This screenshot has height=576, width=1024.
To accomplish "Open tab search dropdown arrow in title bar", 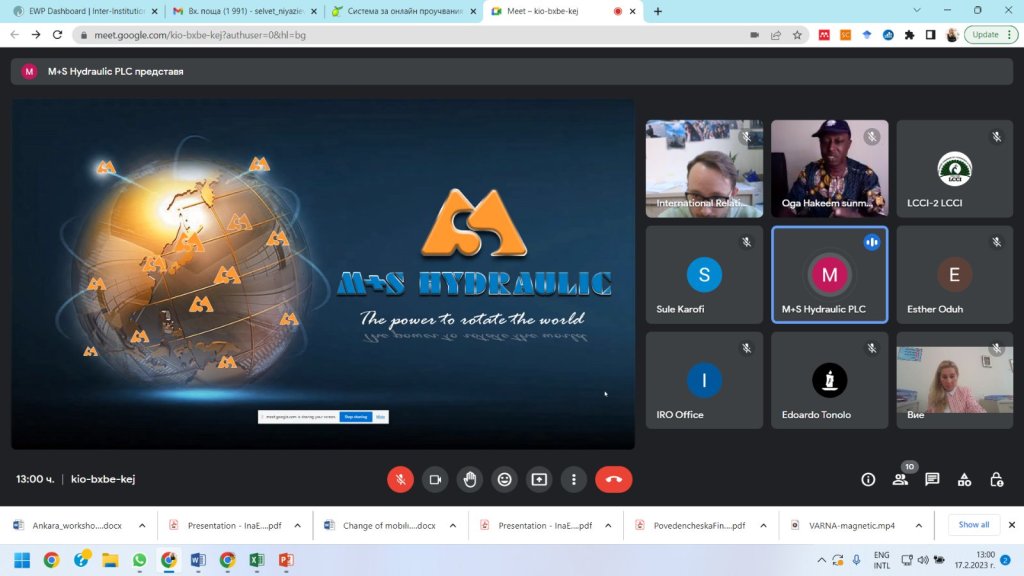I will tap(917, 10).
